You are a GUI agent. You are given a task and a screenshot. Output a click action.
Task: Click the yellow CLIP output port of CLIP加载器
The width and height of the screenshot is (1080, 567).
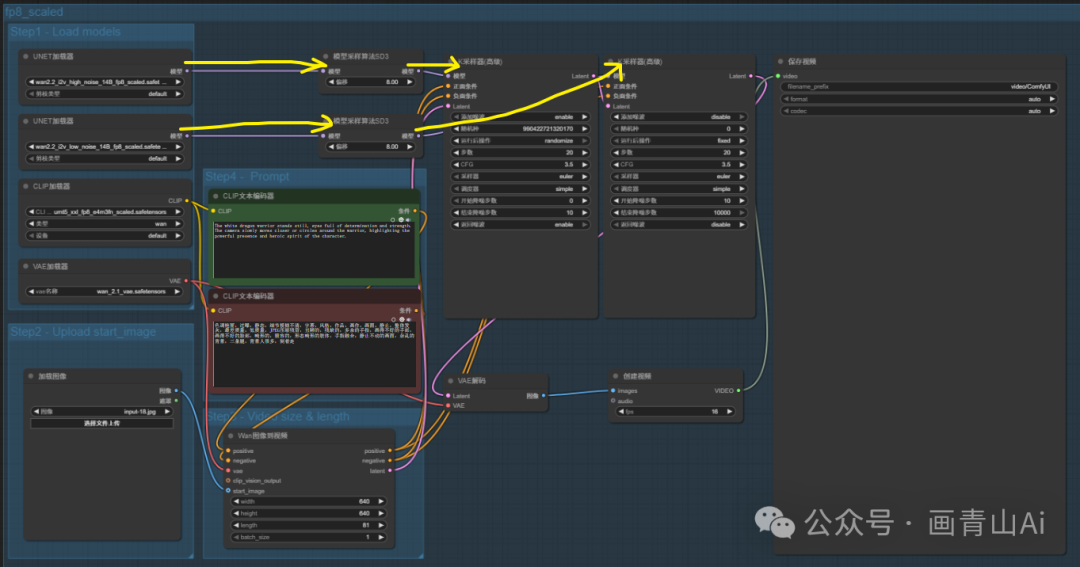point(187,201)
